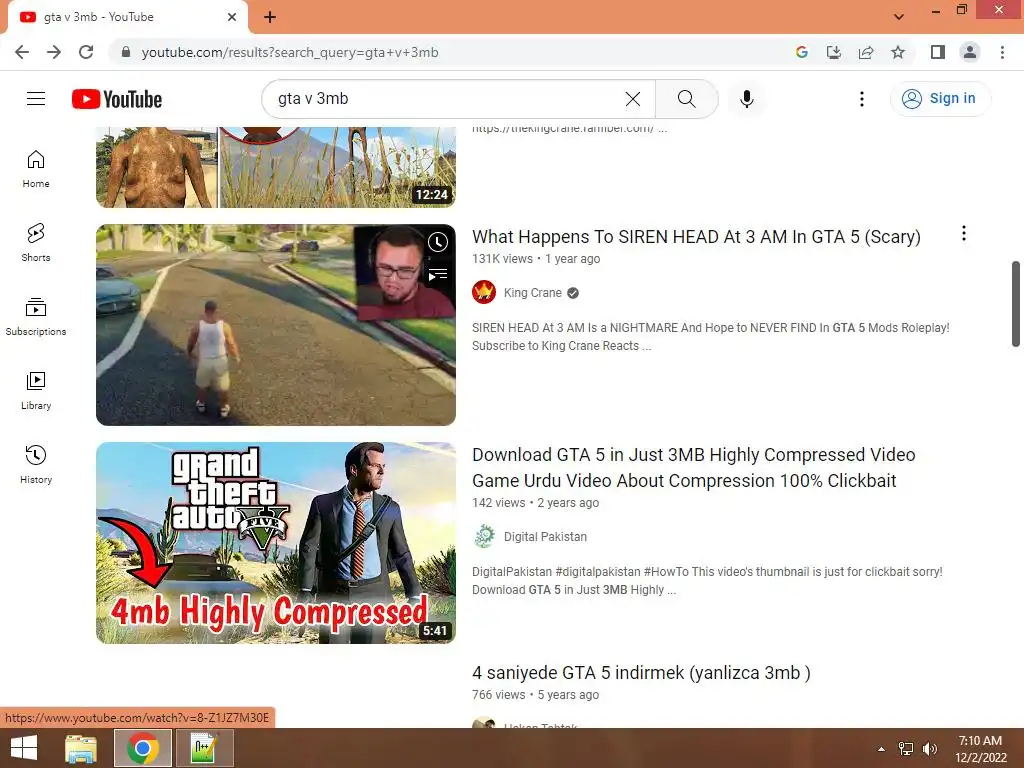1024x768 pixels.
Task: Show hidden system tray icons arrow
Action: (x=881, y=749)
